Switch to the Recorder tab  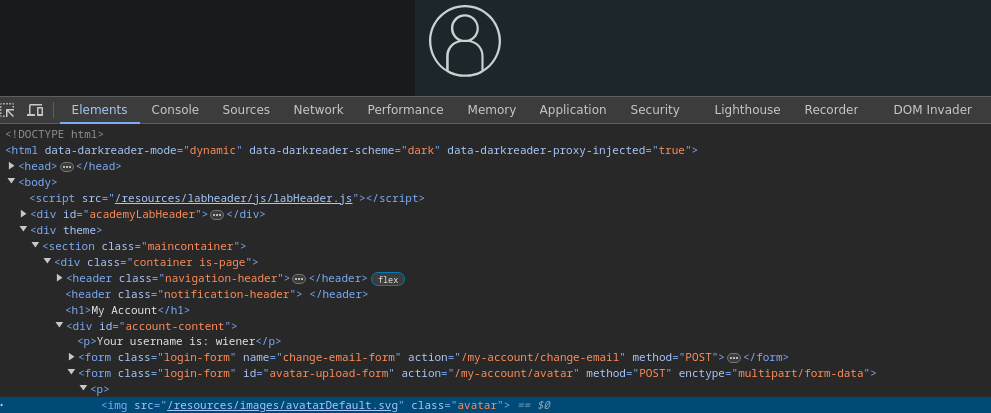pyautogui.click(x=831, y=110)
